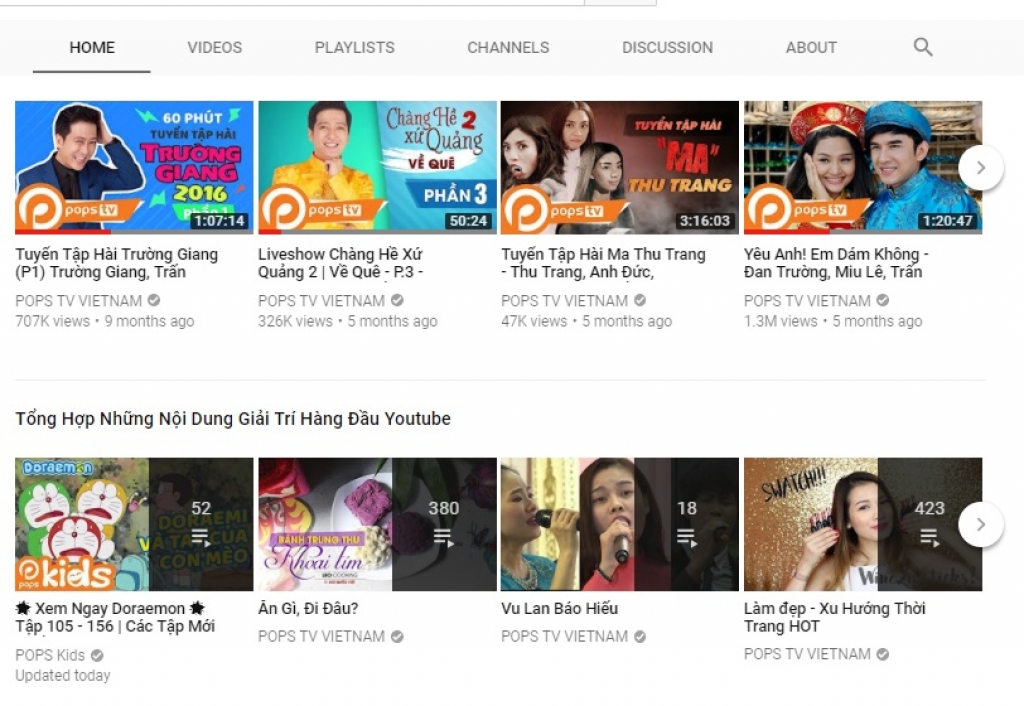The width and height of the screenshot is (1024, 706).
Task: Play the Chàng Hề Xứ Quảng 2 thumbnail
Action: 377,167
